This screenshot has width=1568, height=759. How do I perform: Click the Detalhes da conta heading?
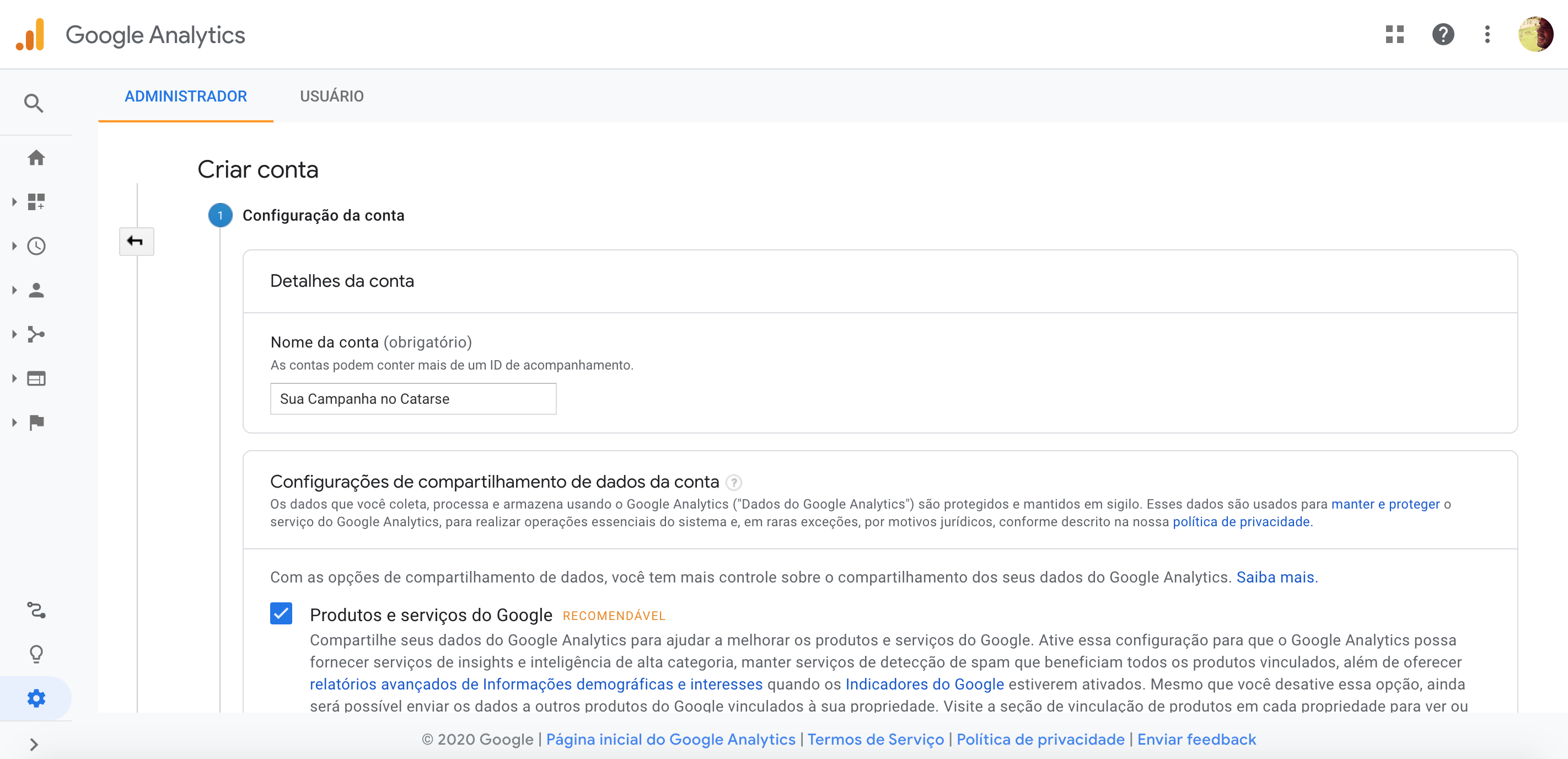point(341,281)
